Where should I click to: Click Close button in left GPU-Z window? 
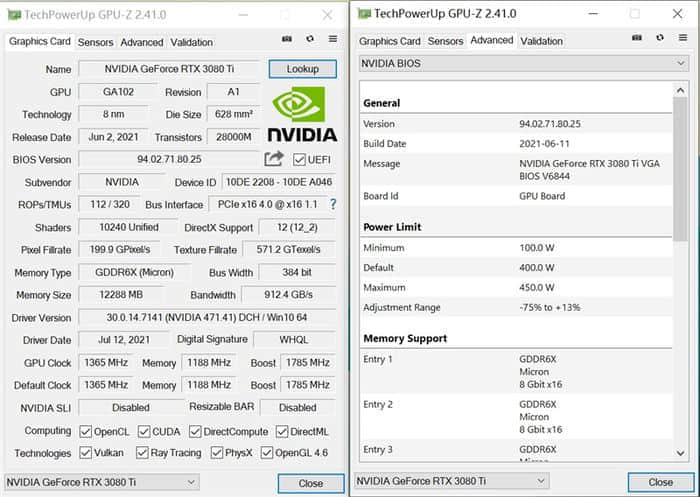(x=311, y=484)
